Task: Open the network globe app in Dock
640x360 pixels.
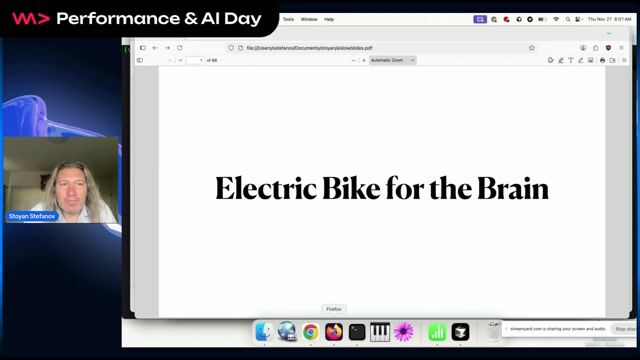Action: 287,332
